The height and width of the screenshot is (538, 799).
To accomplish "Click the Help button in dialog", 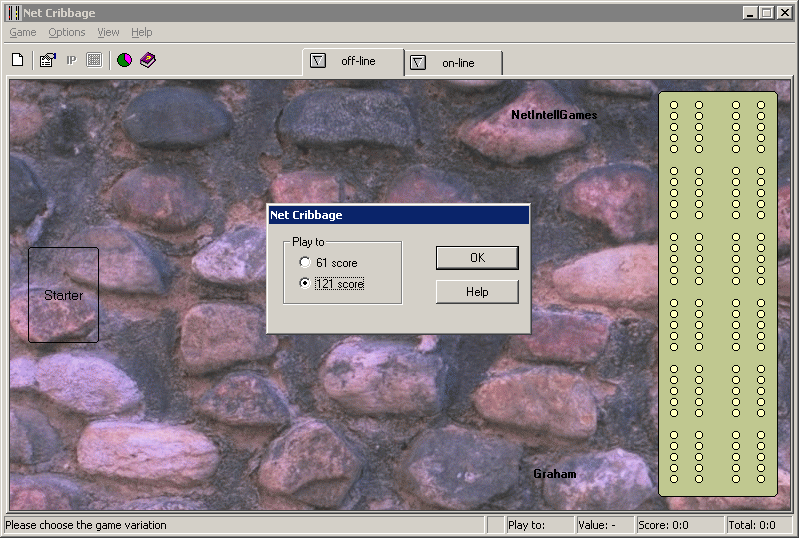I will (x=477, y=292).
